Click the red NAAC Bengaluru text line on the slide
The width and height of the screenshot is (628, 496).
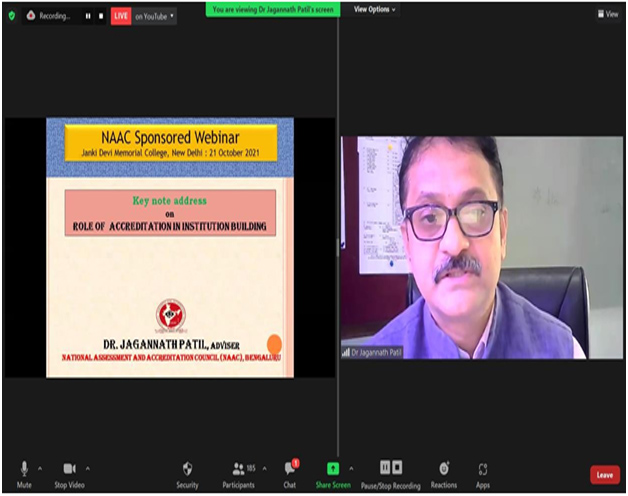pyautogui.click(x=171, y=357)
